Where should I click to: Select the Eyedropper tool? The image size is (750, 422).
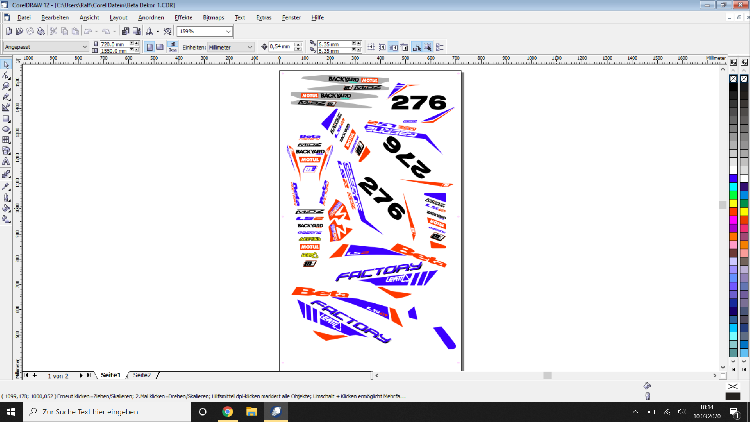6,186
